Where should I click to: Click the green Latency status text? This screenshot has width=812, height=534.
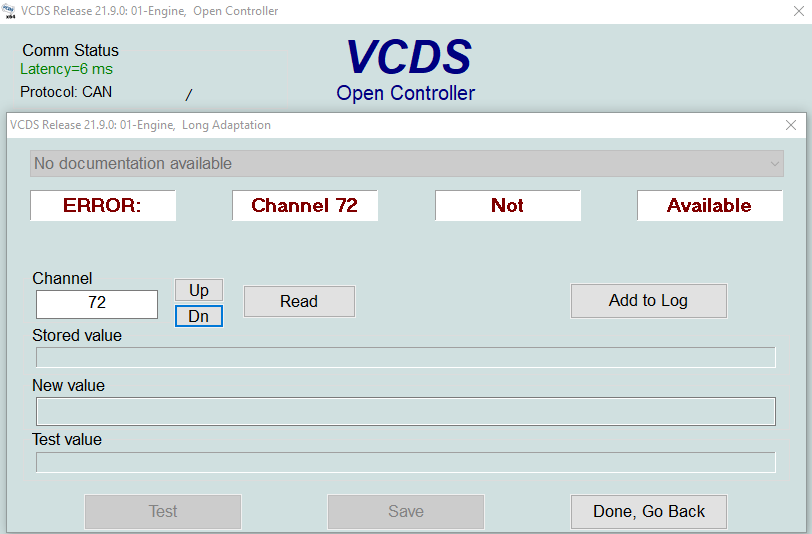point(66,69)
